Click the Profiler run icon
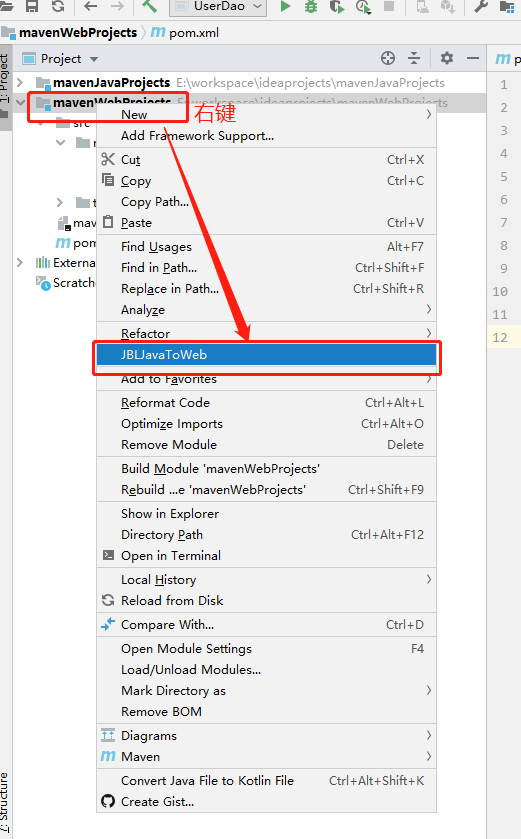 [363, 6]
